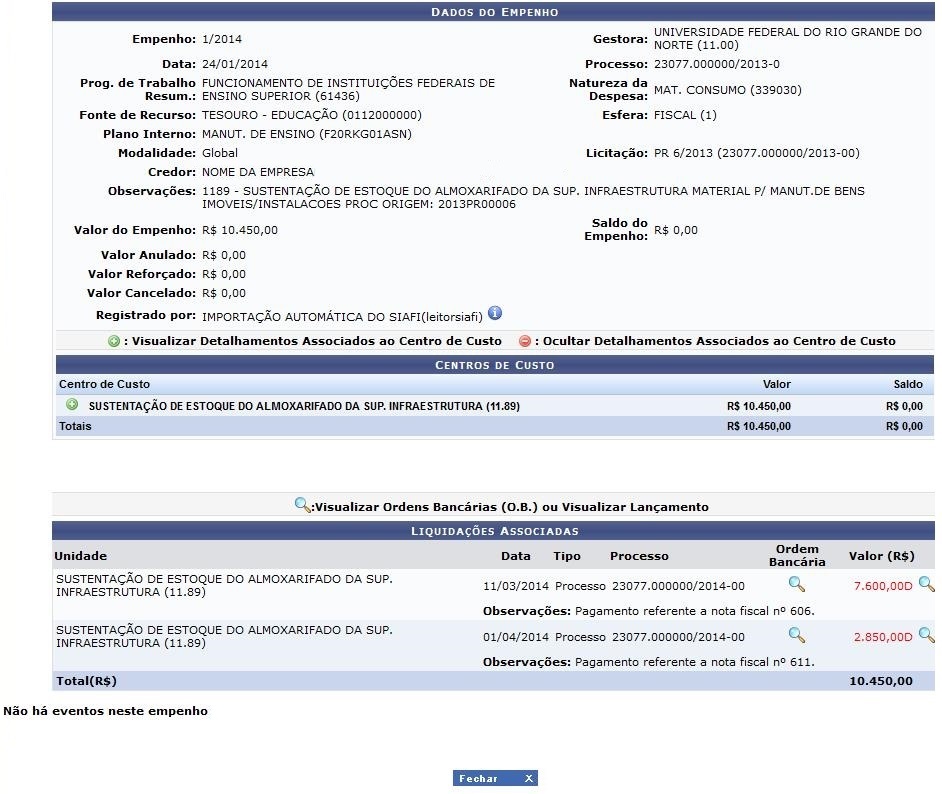Click process number in the 01/04/2014 liquidation row
942x794 pixels.
click(x=678, y=637)
